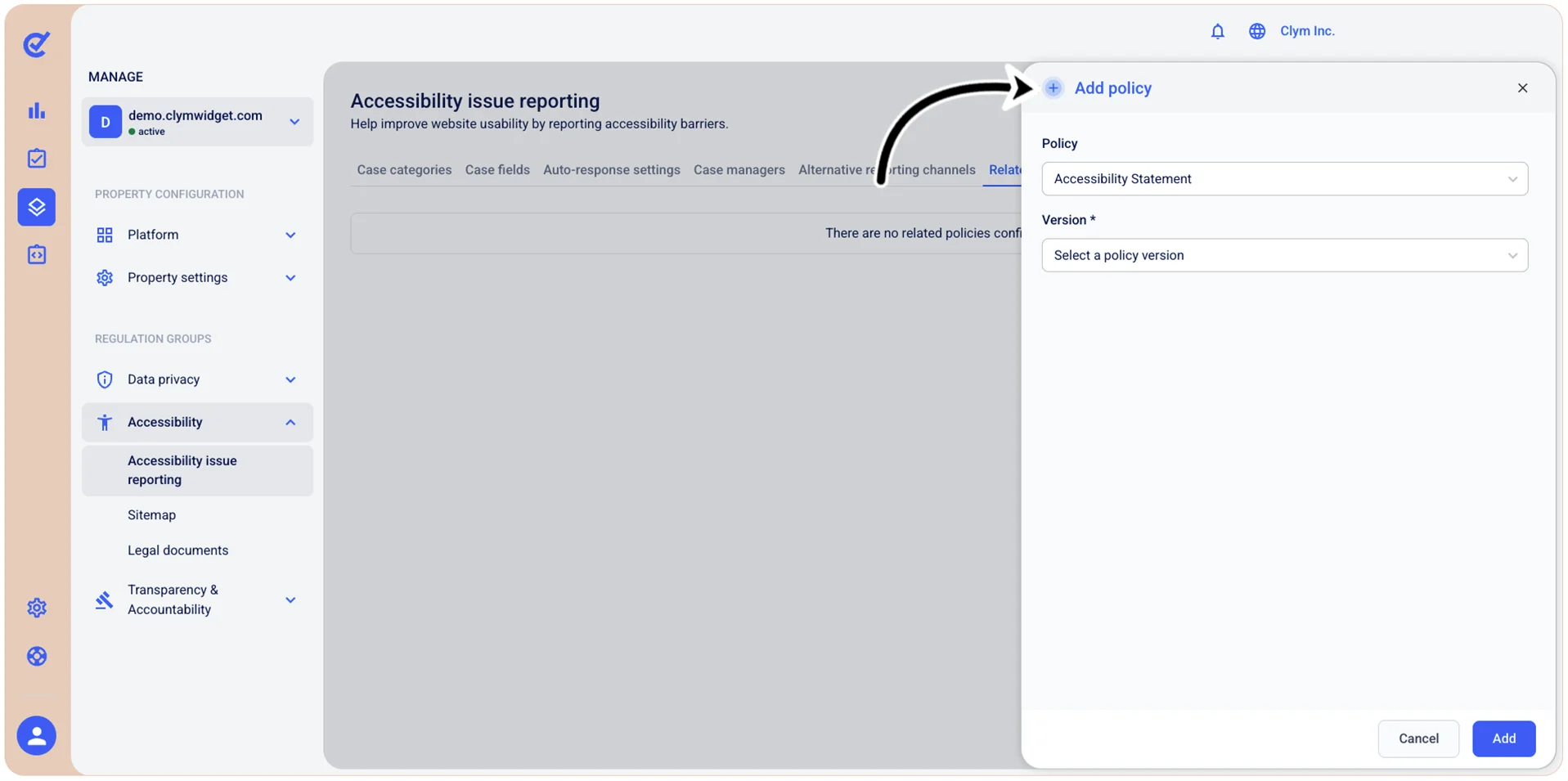Click the Accessibility issue reporting heading
Screen dimensions: 1568x781
[x=475, y=101]
